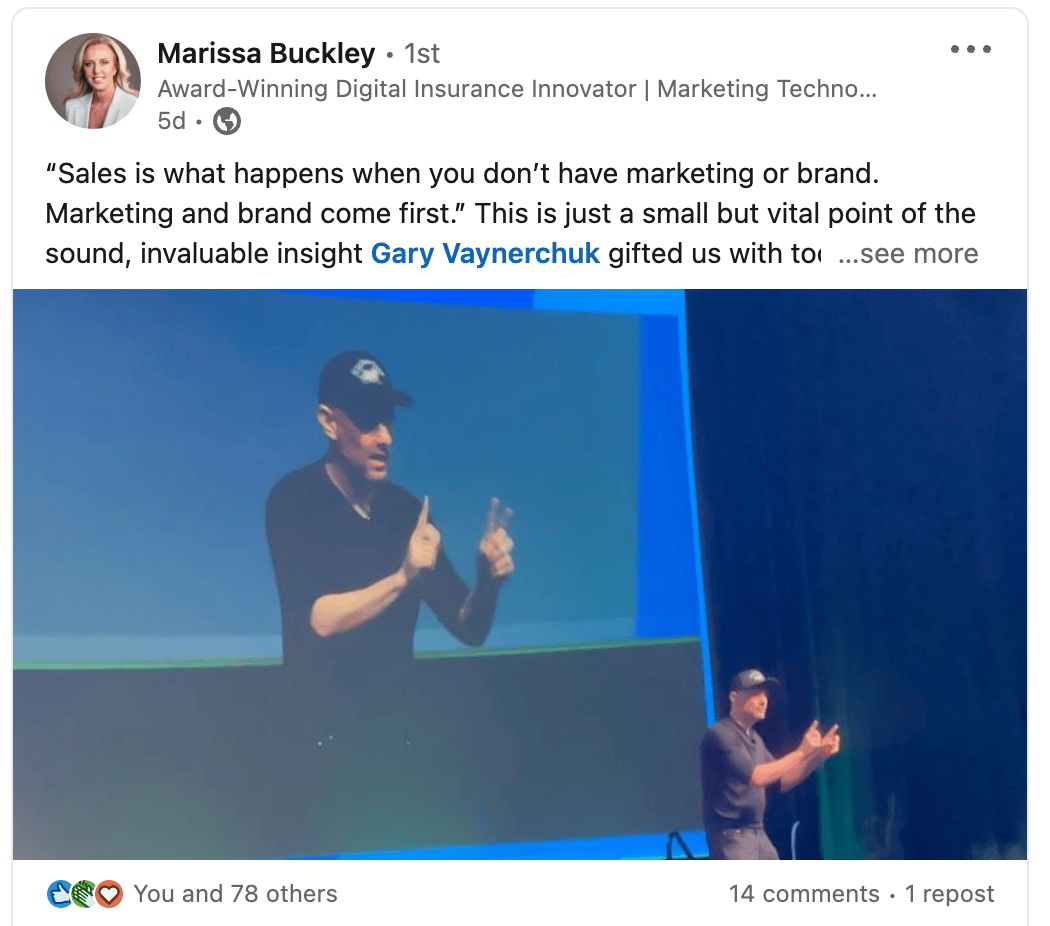Click the green clapping celebrate reaction icon
Screen dimensions: 1050x926
[84, 894]
